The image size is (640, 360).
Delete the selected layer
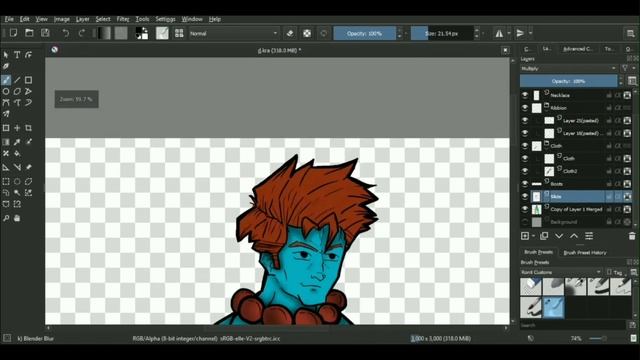coord(632,236)
